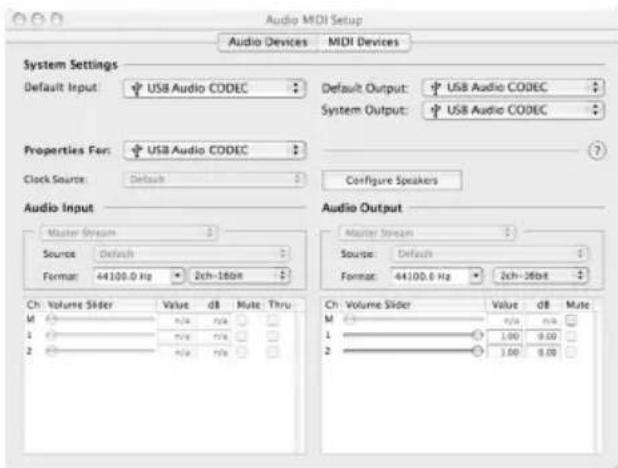Screen dimensions: 618x468
Task: Click the System Settings heading
Action: (71, 65)
